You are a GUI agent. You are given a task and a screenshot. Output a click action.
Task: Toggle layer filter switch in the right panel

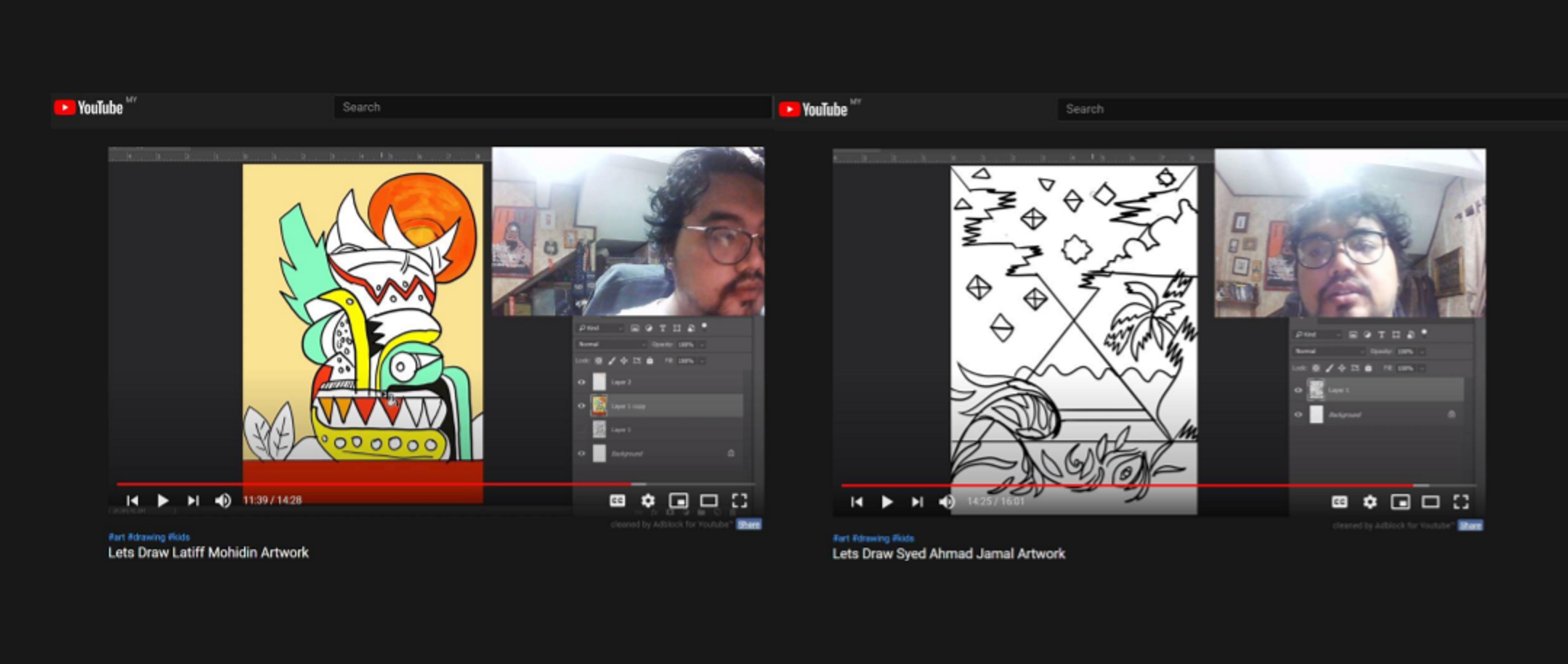1424,333
